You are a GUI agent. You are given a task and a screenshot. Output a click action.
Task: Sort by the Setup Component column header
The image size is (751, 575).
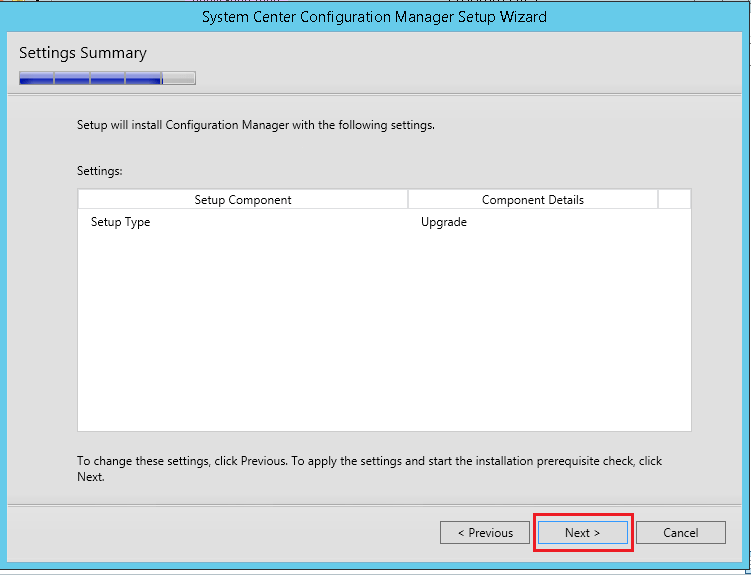pyautogui.click(x=243, y=200)
